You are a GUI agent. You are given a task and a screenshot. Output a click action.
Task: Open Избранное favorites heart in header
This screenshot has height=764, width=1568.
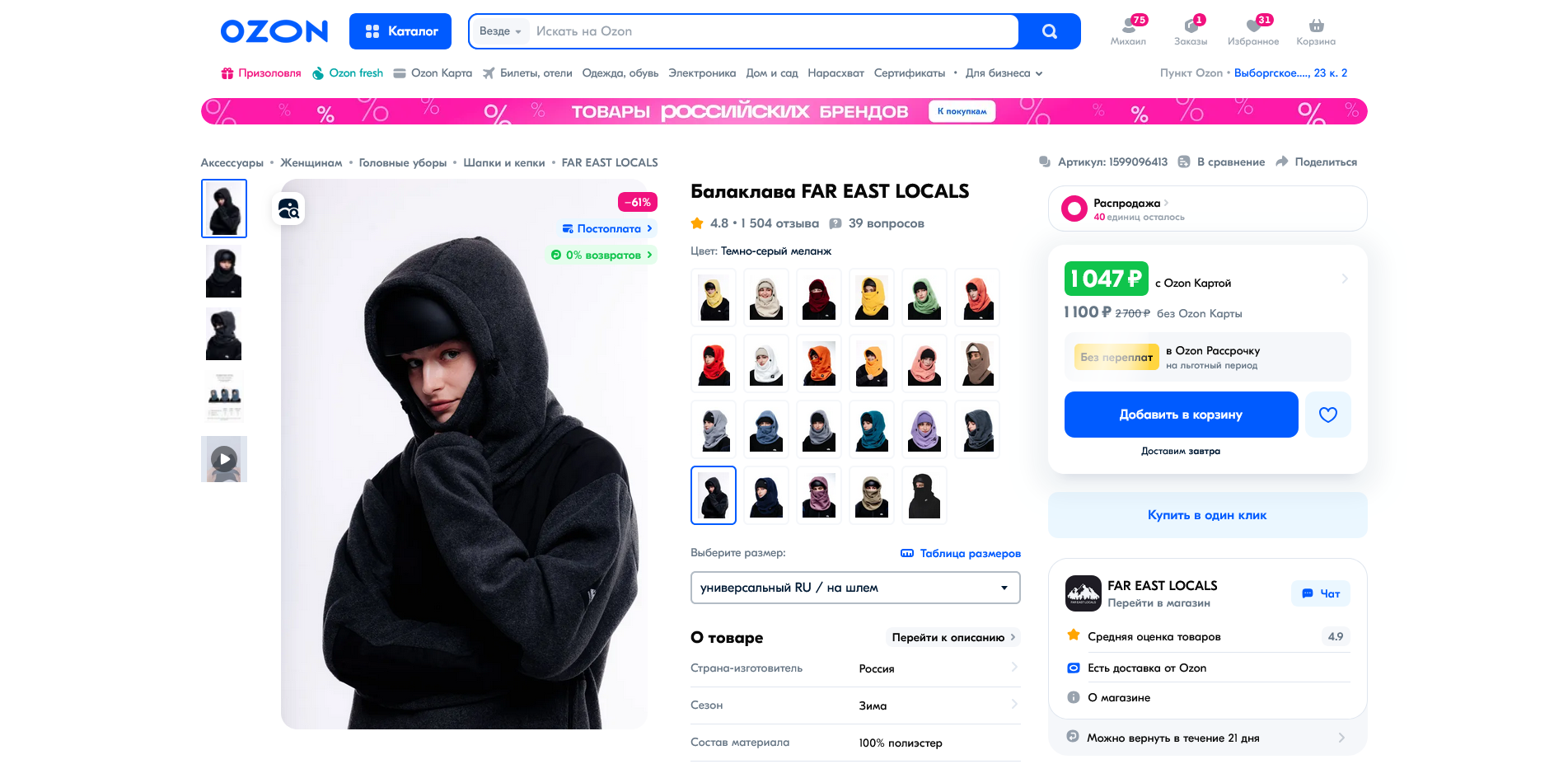click(x=1253, y=31)
